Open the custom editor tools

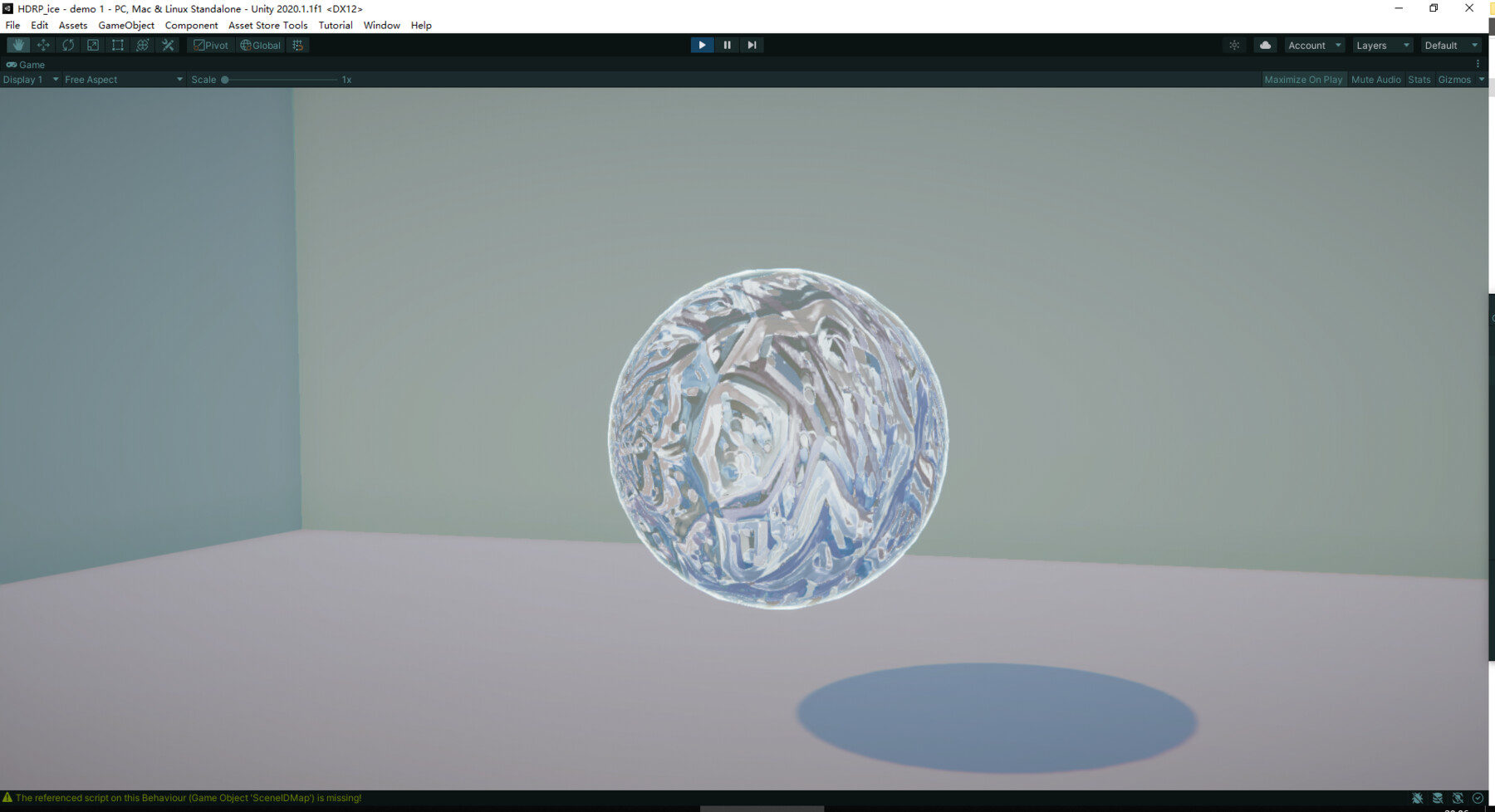168,45
